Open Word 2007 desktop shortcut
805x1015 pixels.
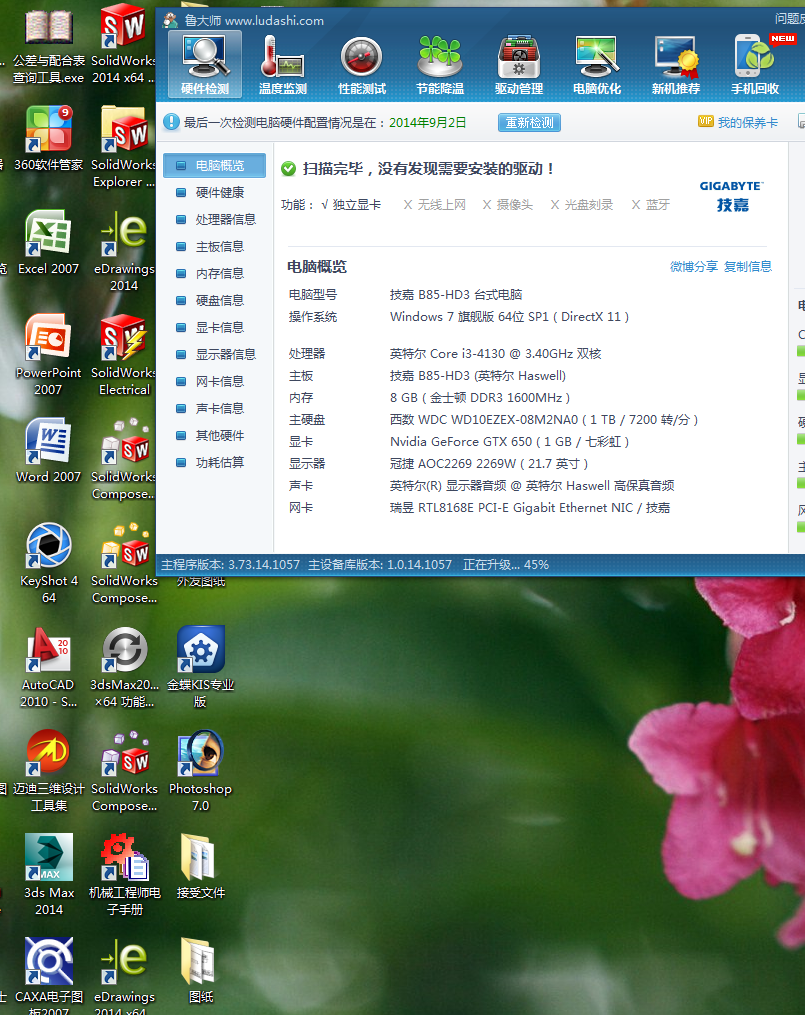(49, 451)
